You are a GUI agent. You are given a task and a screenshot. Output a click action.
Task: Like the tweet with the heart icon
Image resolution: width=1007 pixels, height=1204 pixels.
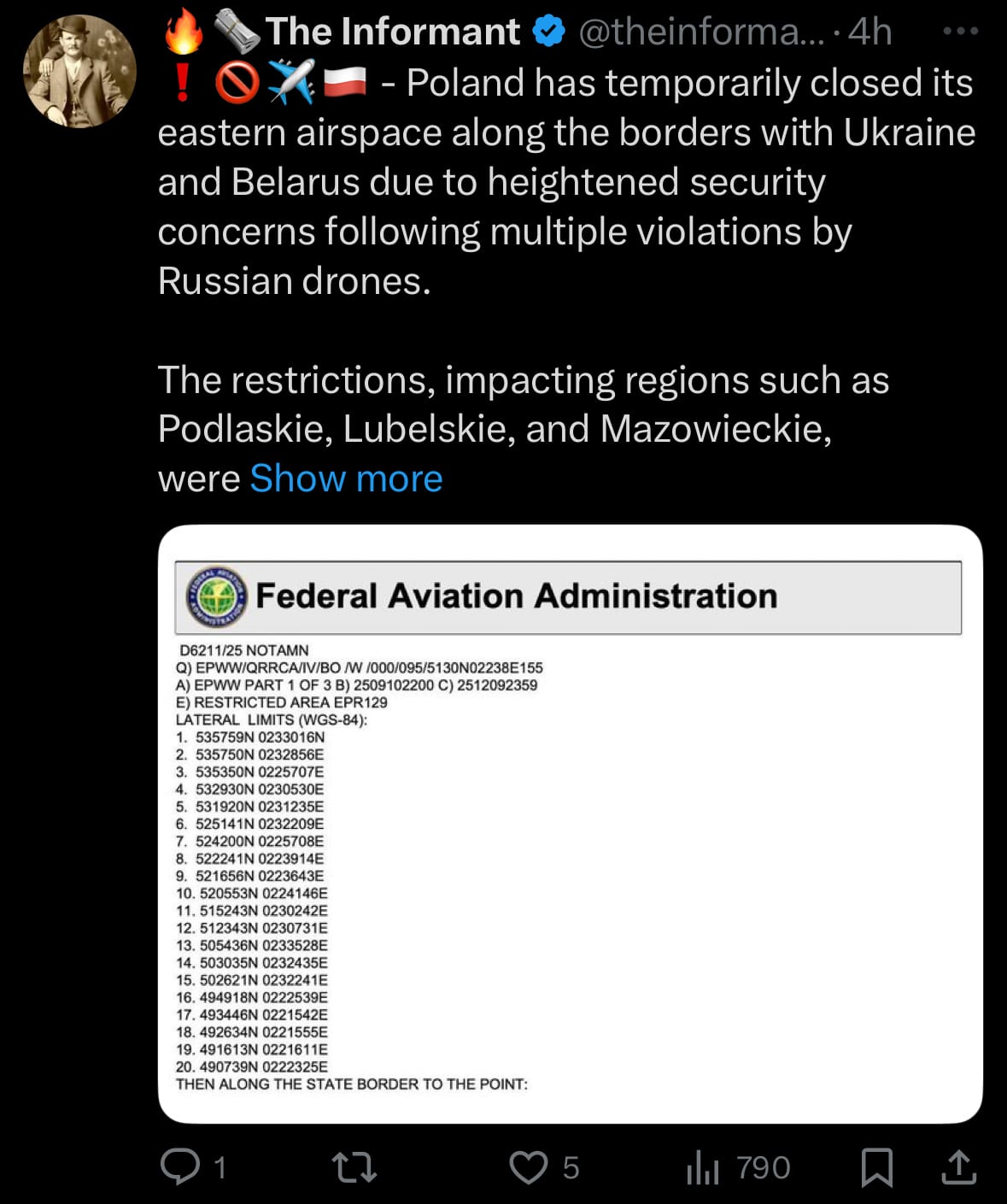[529, 1167]
